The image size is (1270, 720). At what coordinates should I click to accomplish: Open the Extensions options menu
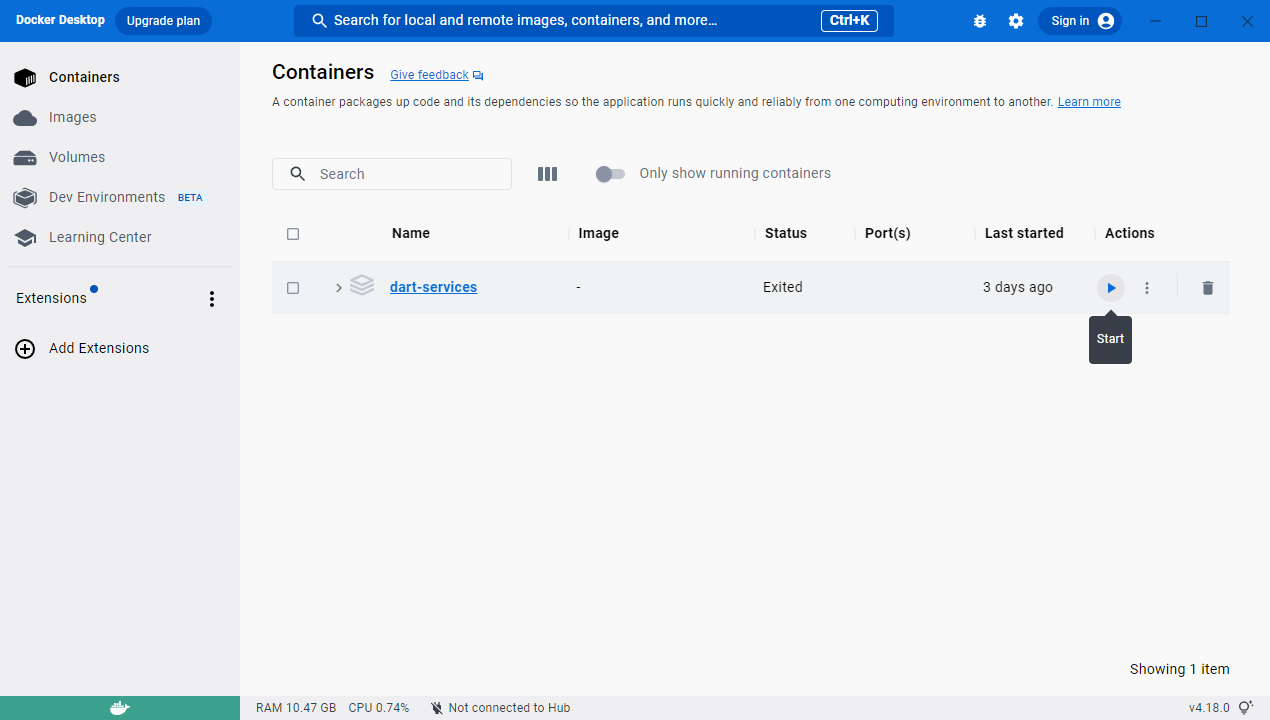point(211,299)
